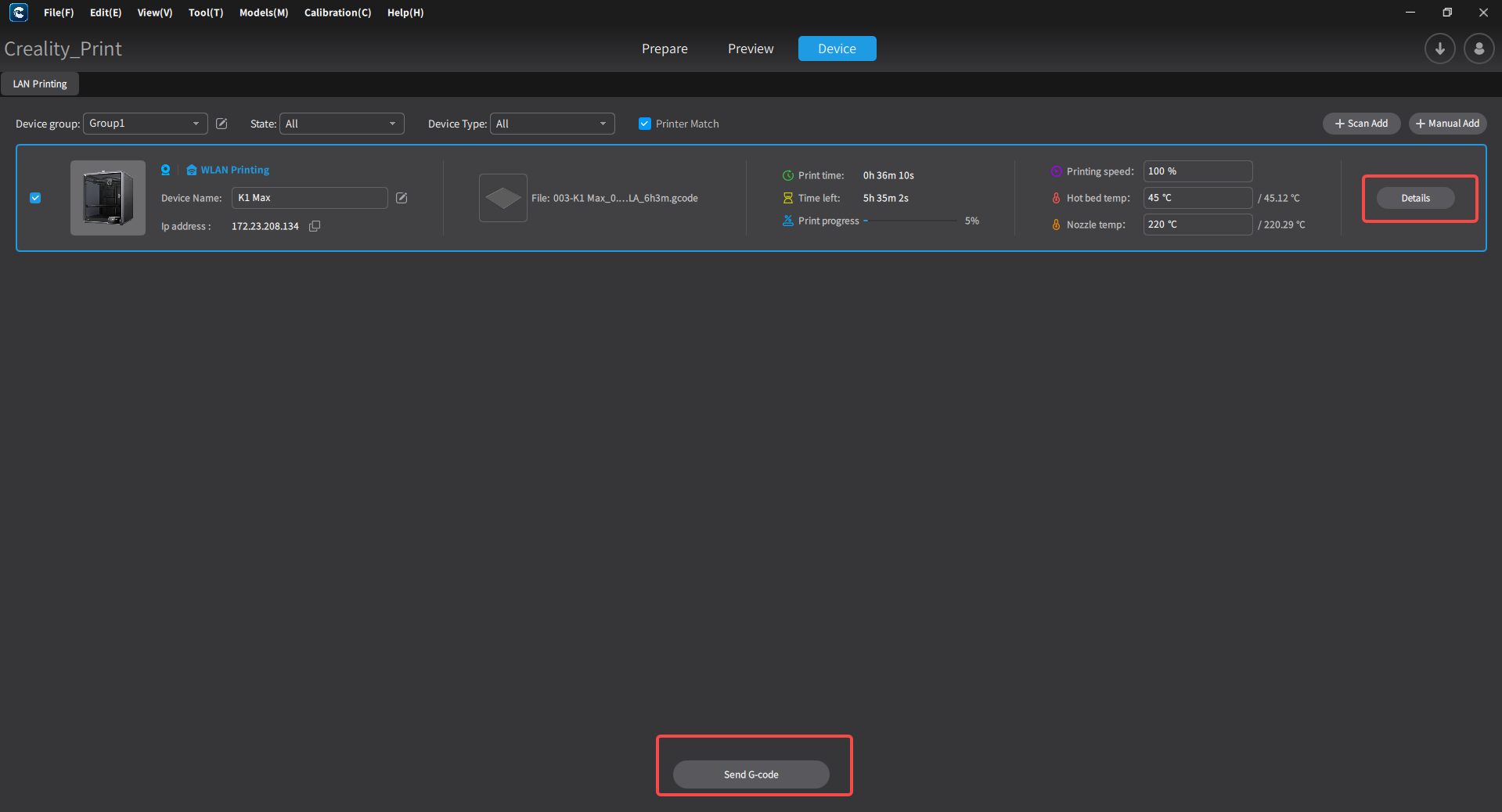Open the Device Type filter dropdown
Image resolution: width=1502 pixels, height=812 pixels.
click(x=553, y=124)
